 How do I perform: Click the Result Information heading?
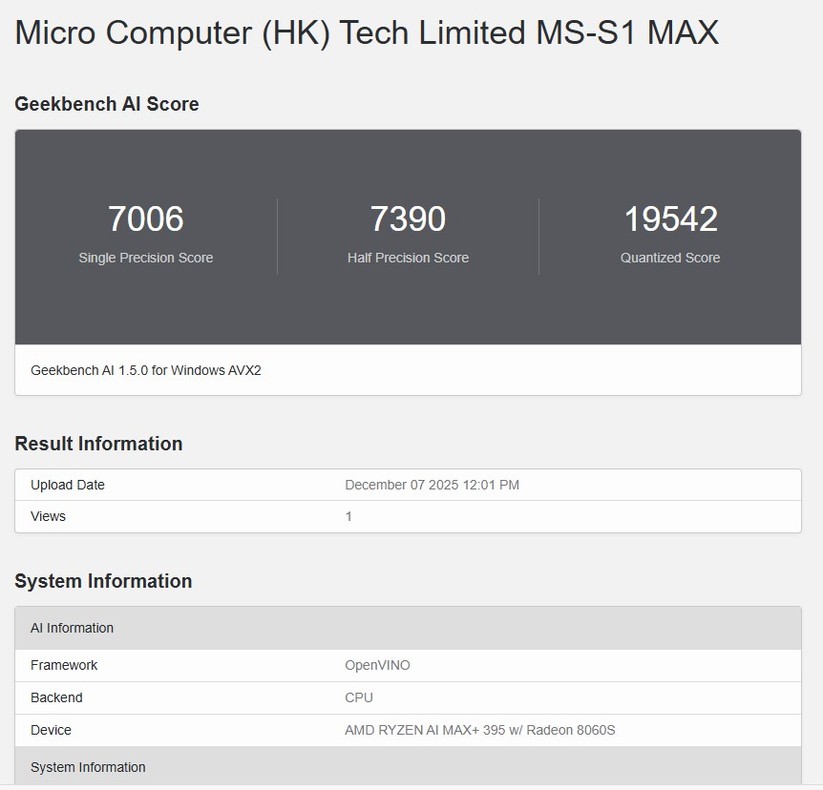[98, 443]
